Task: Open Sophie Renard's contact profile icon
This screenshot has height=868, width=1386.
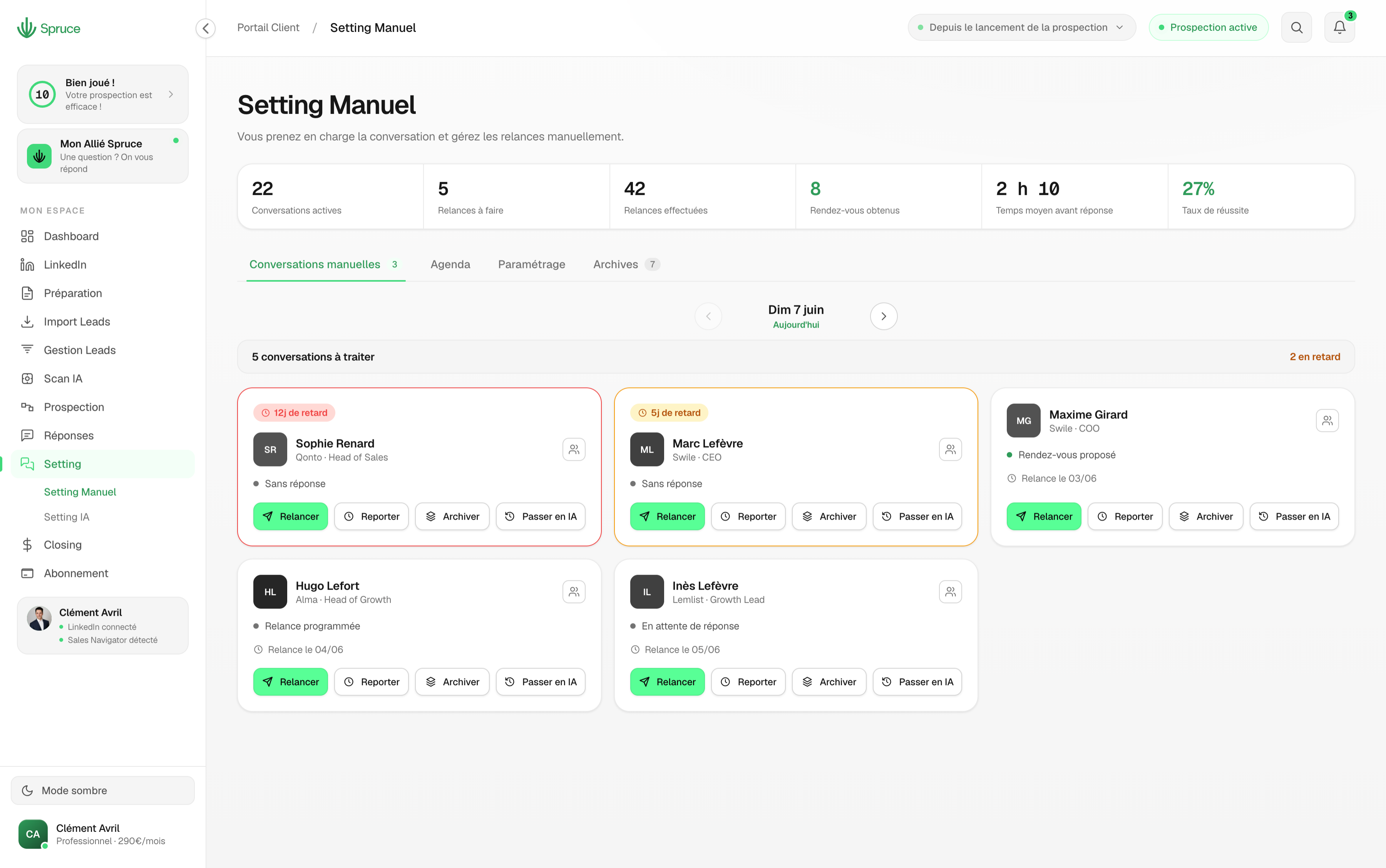Action: [x=574, y=450]
